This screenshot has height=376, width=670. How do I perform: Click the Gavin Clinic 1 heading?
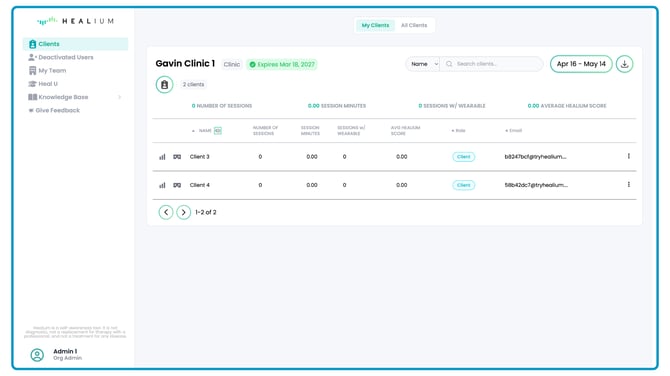tap(185, 64)
